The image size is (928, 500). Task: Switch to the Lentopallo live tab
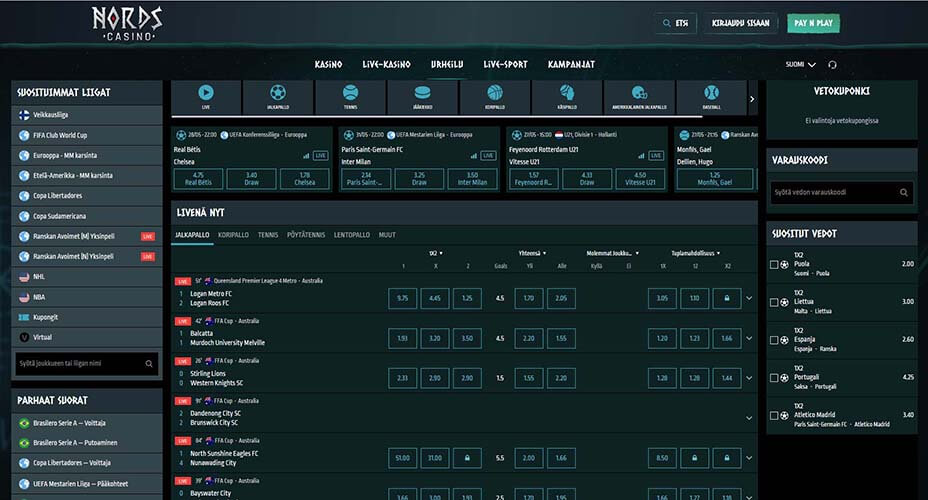pos(352,235)
